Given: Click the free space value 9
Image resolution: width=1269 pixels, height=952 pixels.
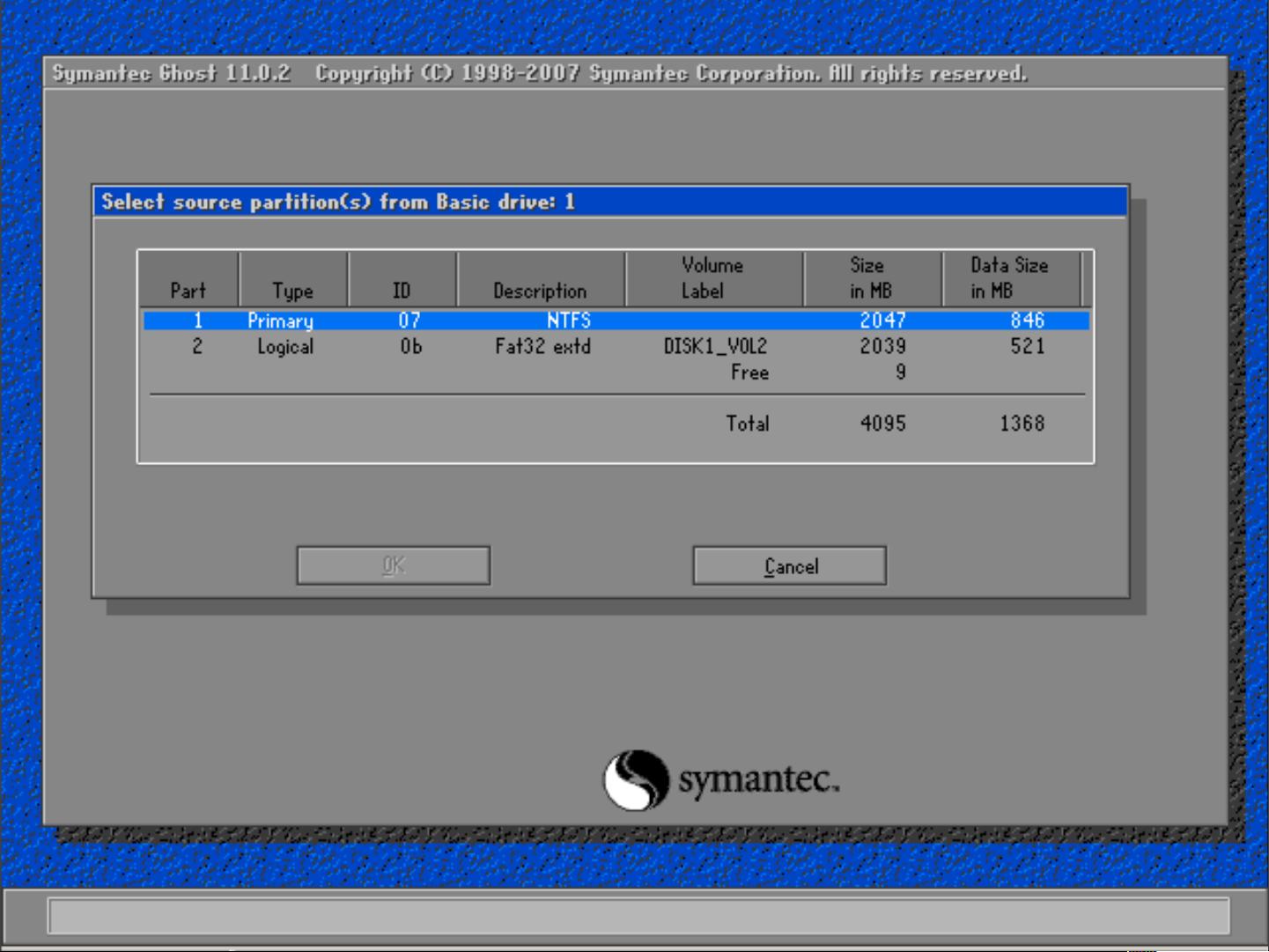Looking at the screenshot, I should [901, 373].
